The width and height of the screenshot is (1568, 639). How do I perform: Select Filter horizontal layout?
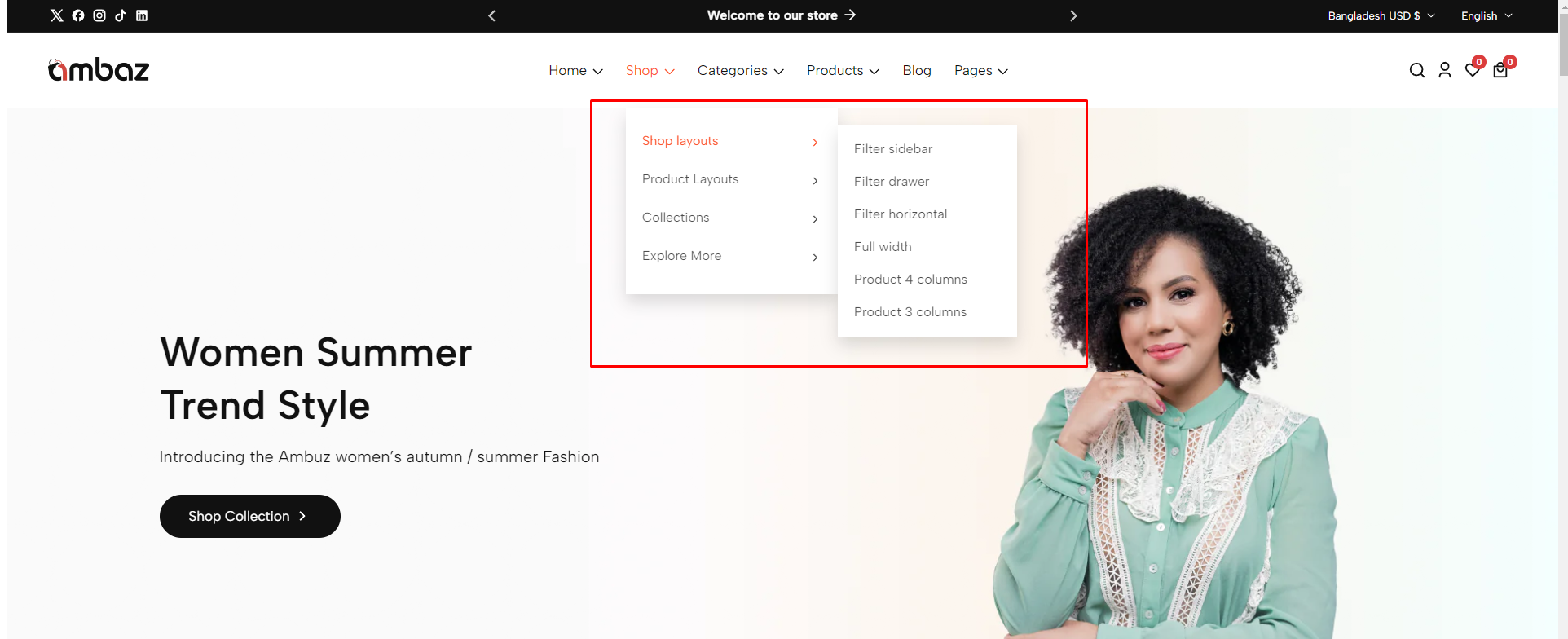901,214
